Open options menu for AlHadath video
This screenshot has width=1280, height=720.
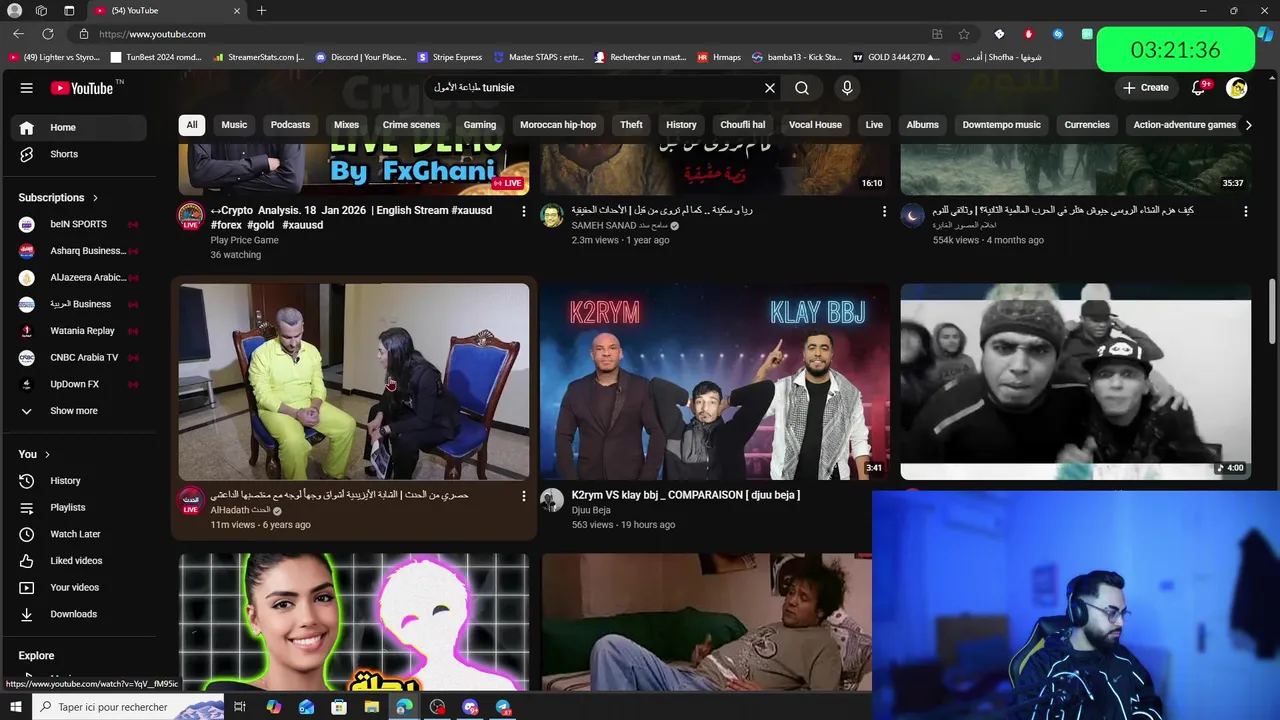click(523, 496)
